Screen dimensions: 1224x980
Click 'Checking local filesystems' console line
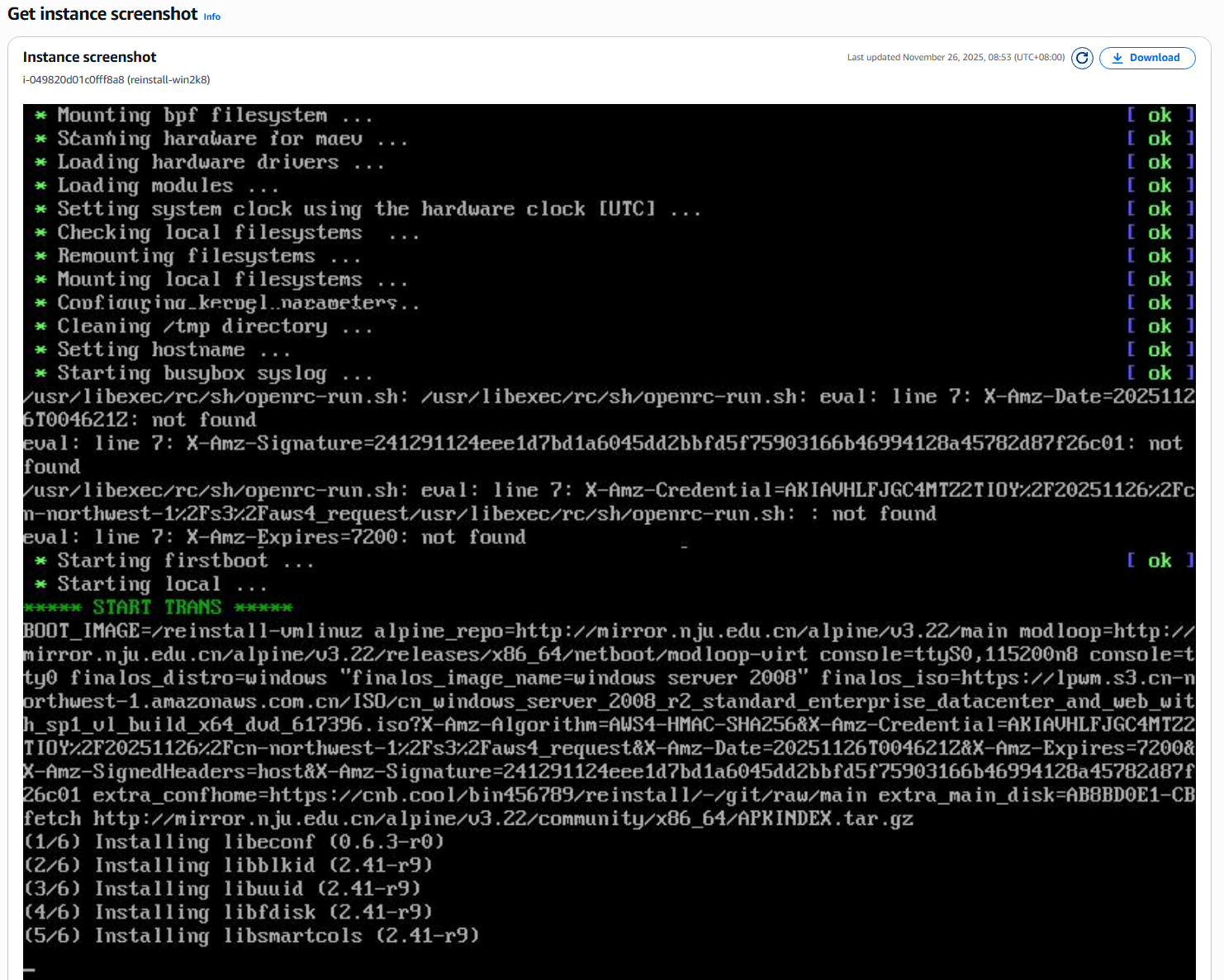227,233
